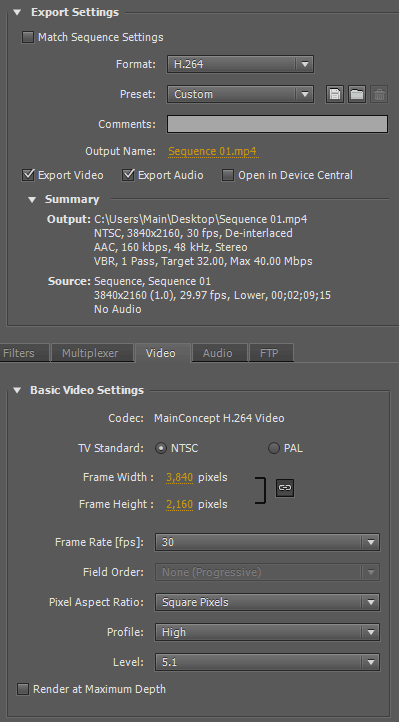
Task: Click the Frame Height value 2,160
Action: click(179, 505)
